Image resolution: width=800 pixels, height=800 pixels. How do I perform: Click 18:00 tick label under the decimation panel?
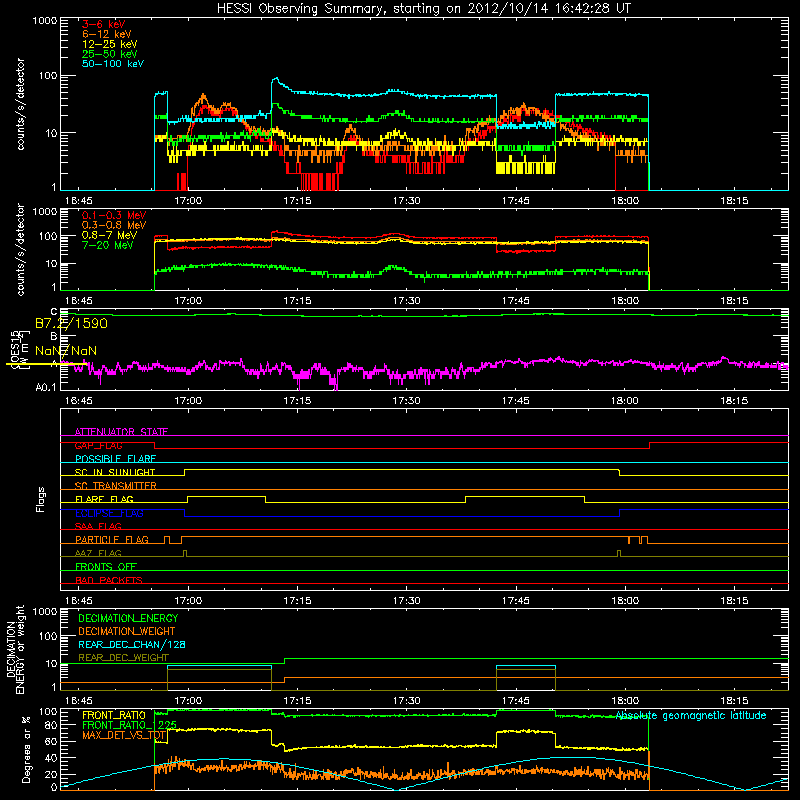(x=624, y=701)
